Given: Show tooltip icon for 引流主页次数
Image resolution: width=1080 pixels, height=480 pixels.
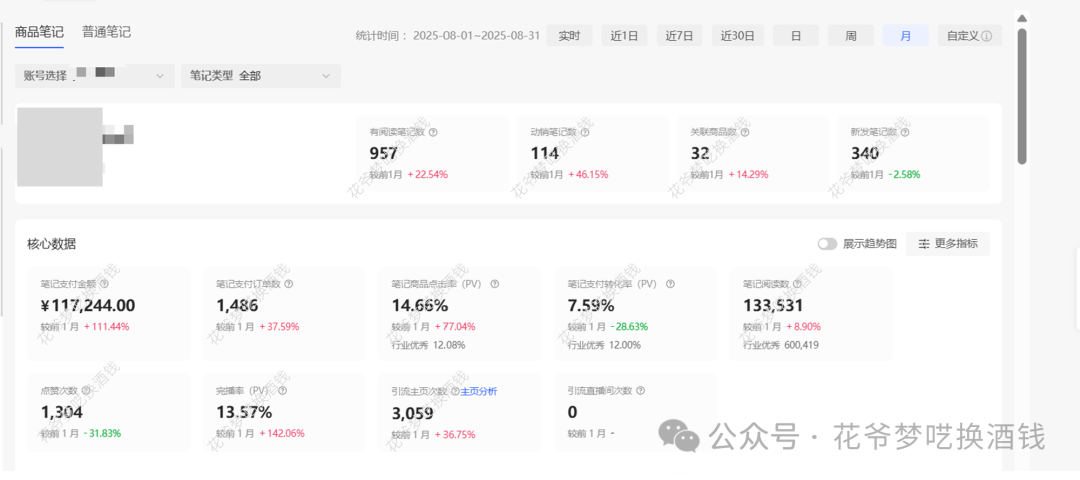Looking at the screenshot, I should coord(455,391).
